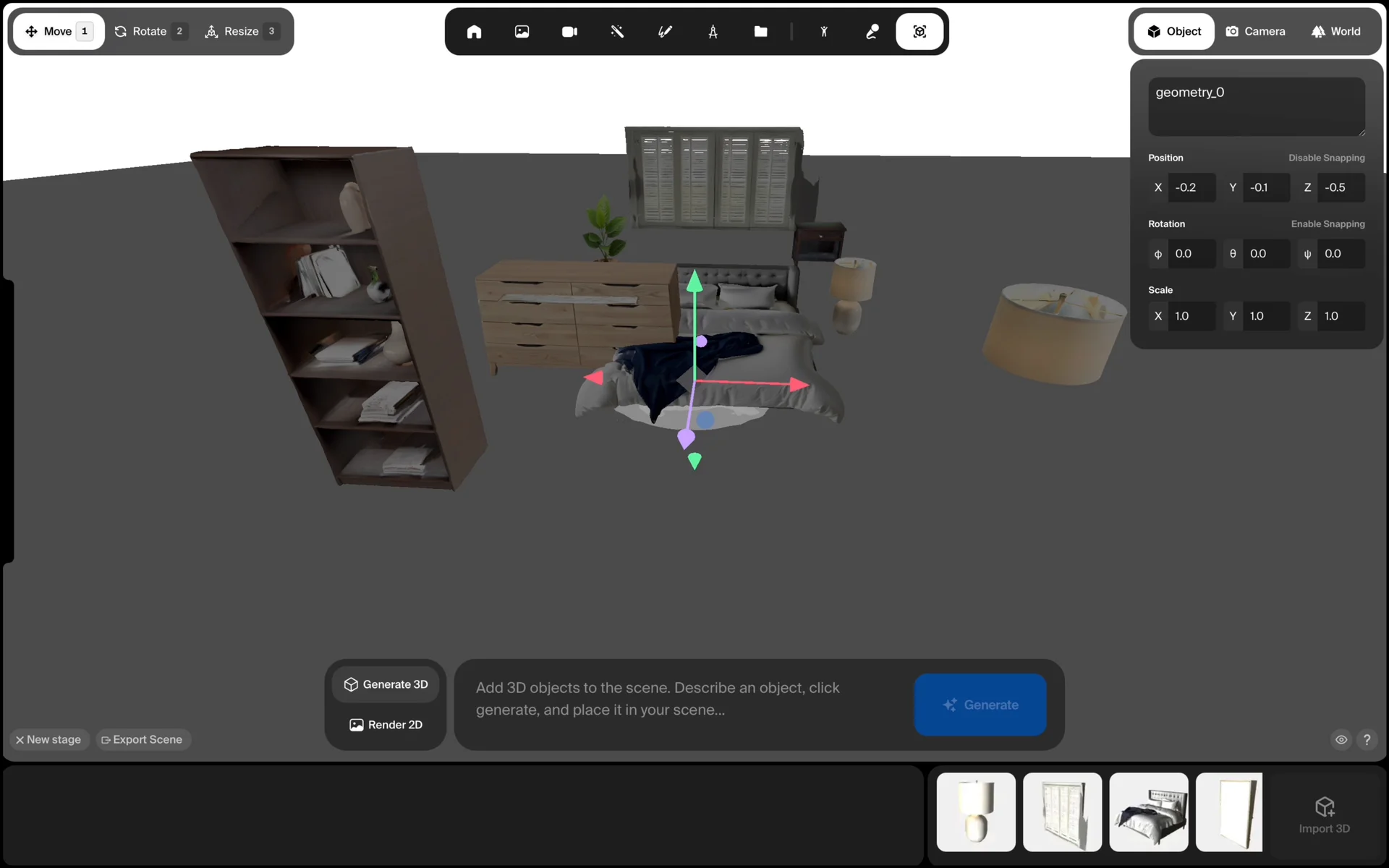Select the pen sketch tool icon

click(665, 32)
